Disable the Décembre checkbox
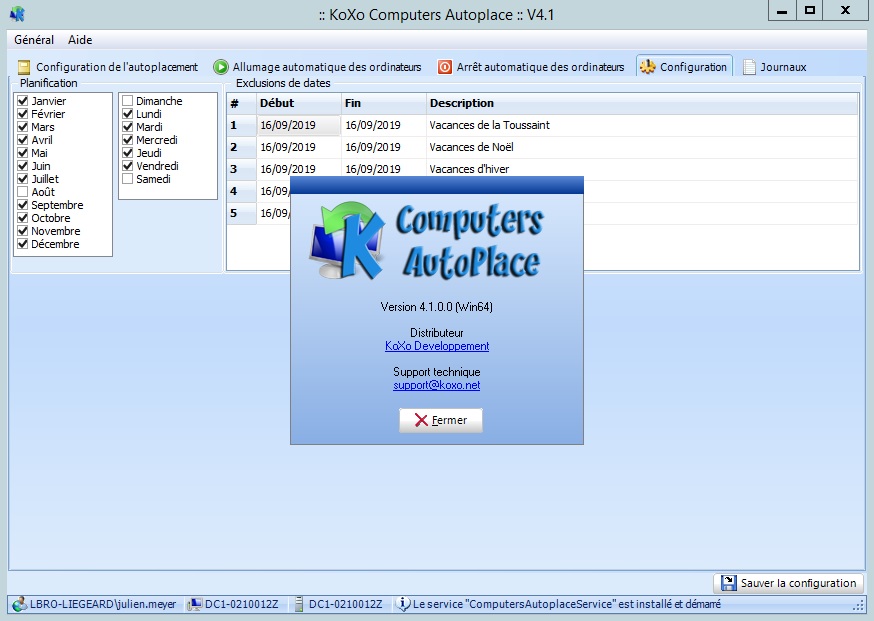Image resolution: width=874 pixels, height=621 pixels. [23, 244]
